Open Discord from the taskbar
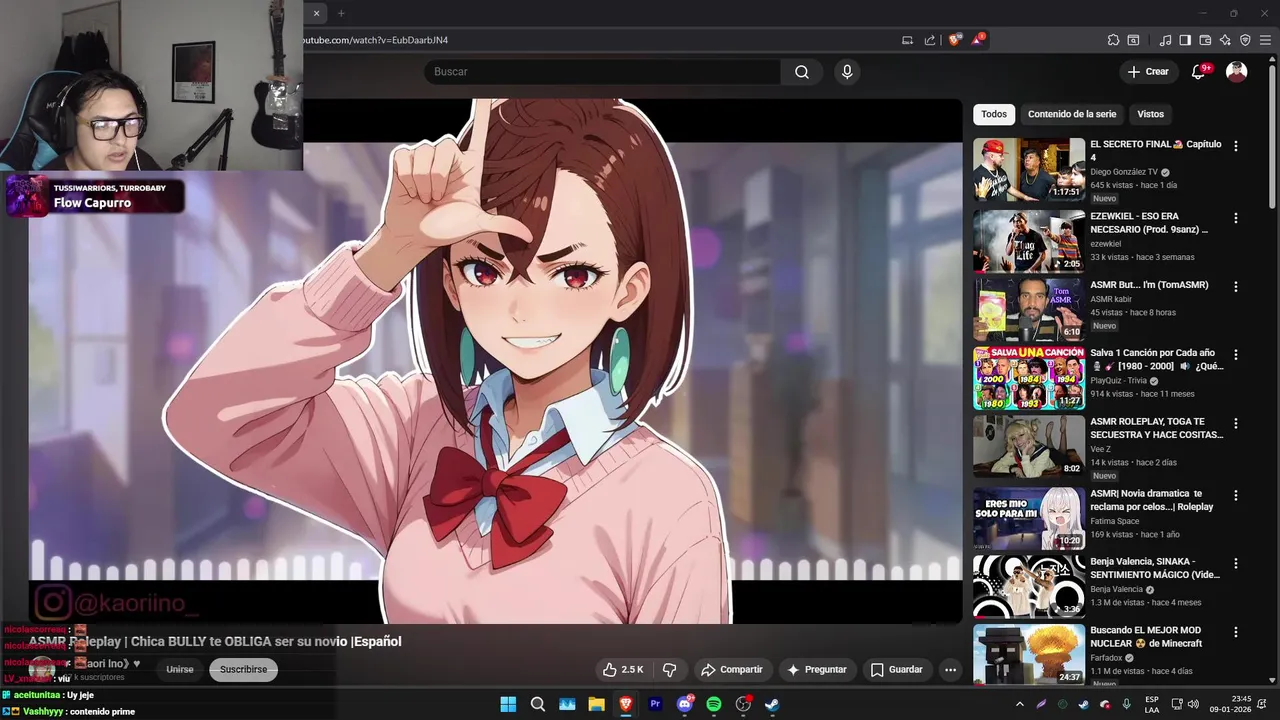Screen dimensions: 1280x720 685,704
